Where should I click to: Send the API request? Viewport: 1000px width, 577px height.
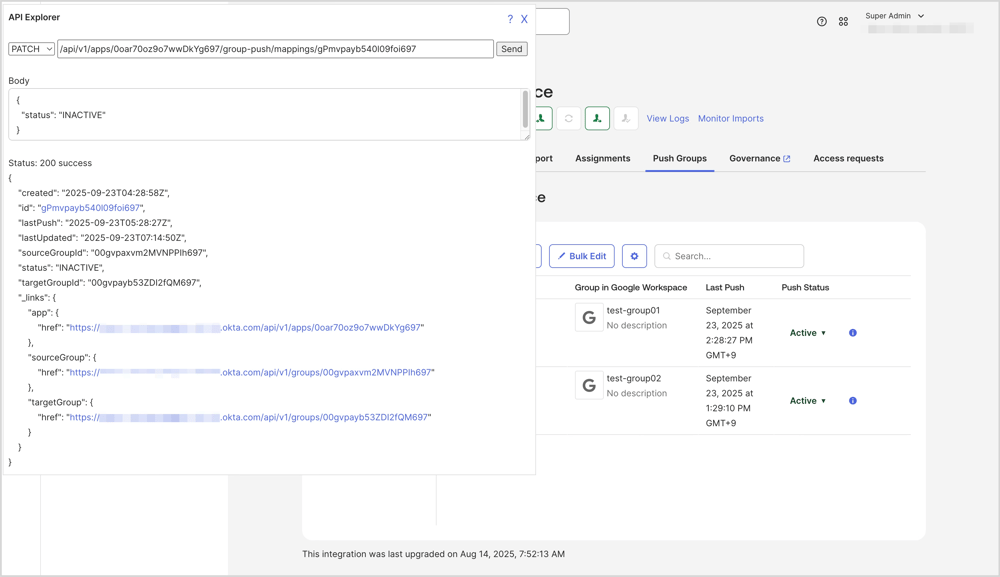click(x=511, y=49)
